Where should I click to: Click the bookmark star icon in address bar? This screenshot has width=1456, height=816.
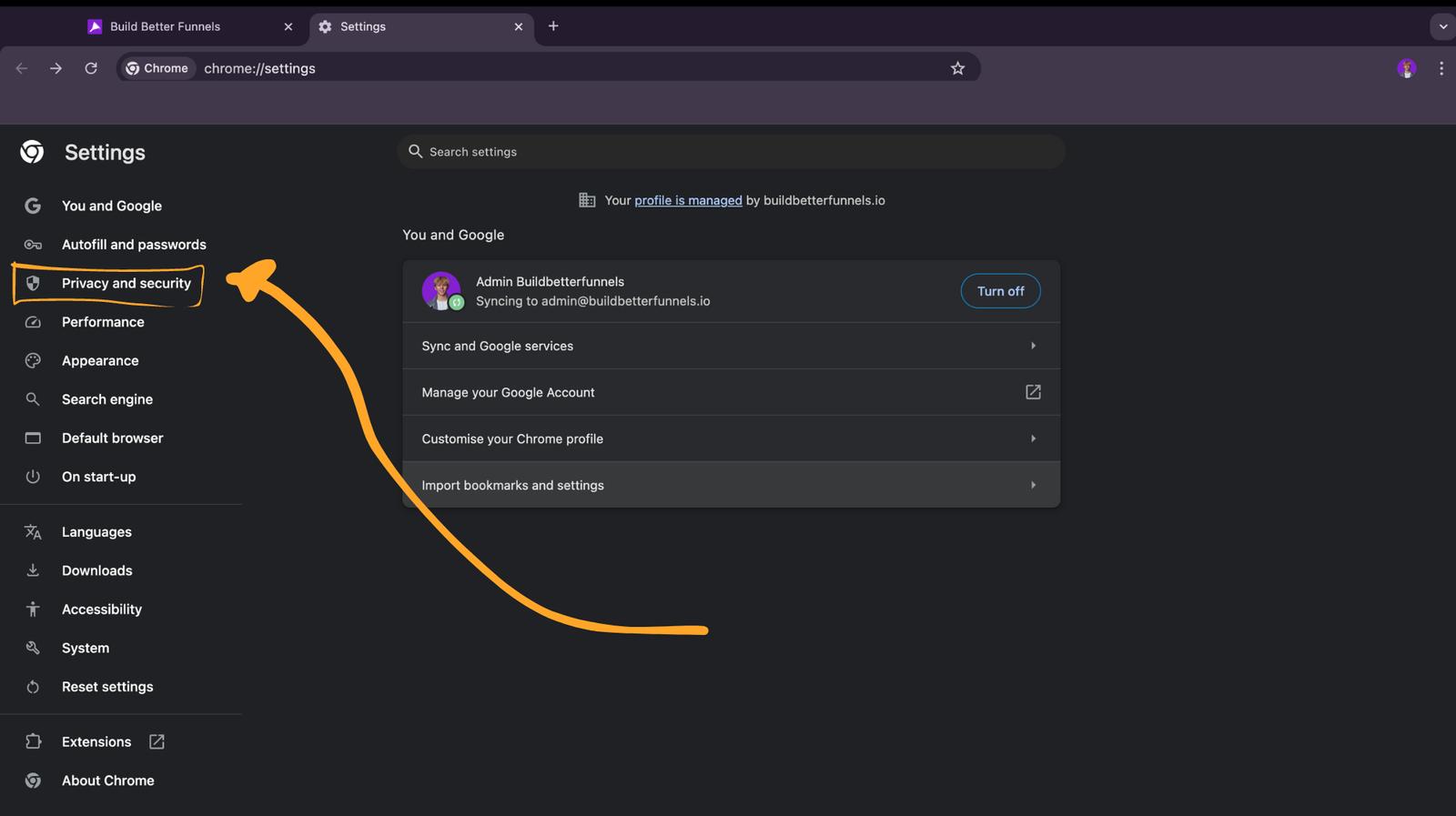click(x=957, y=68)
